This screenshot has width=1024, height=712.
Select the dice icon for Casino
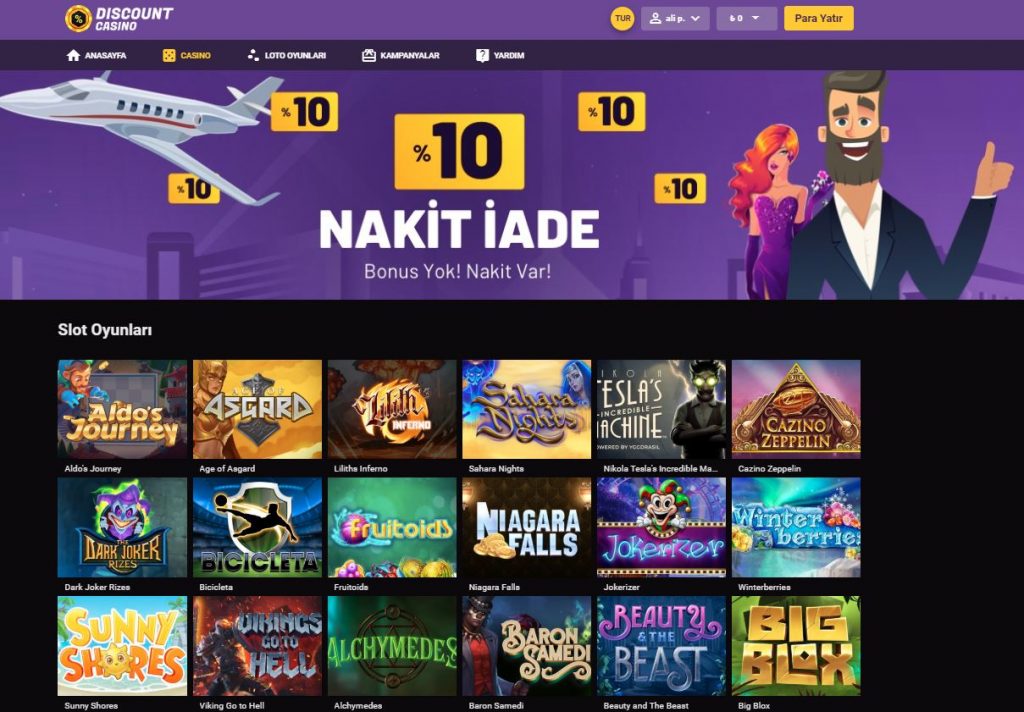[x=168, y=56]
